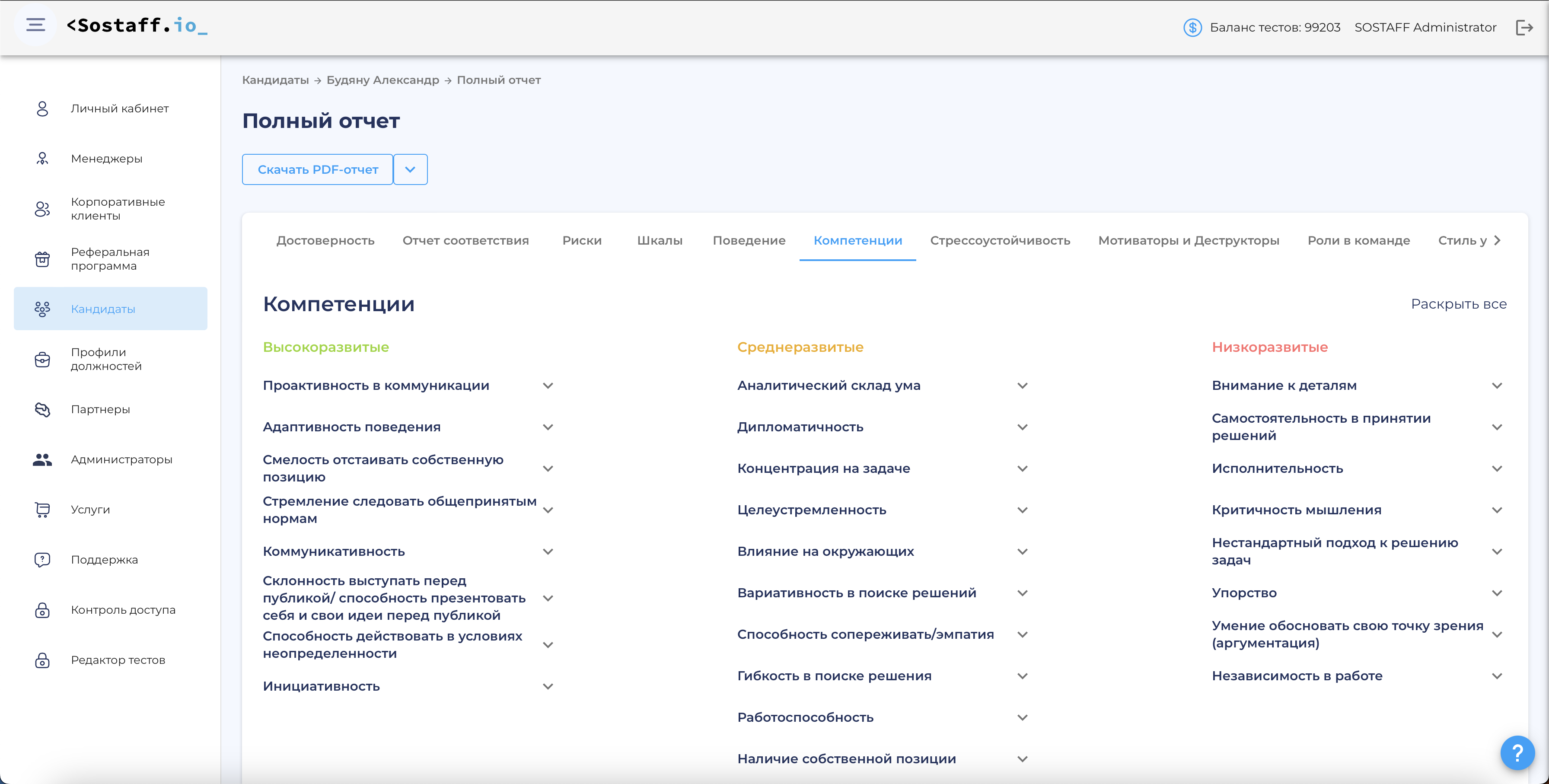Open Услуги menu item
Image resolution: width=1549 pixels, height=784 pixels.
click(x=111, y=510)
